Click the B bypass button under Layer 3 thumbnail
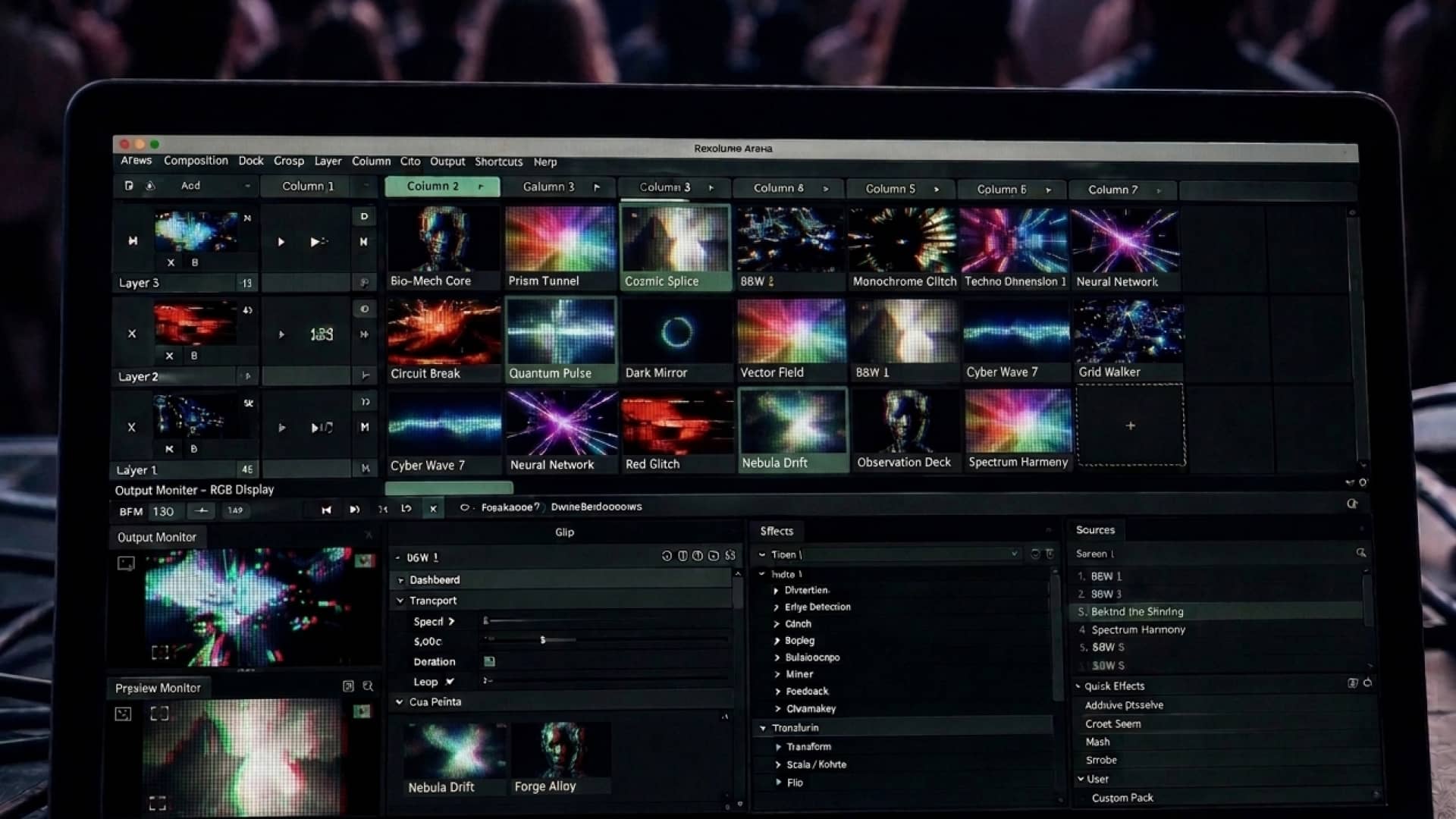 (x=195, y=262)
